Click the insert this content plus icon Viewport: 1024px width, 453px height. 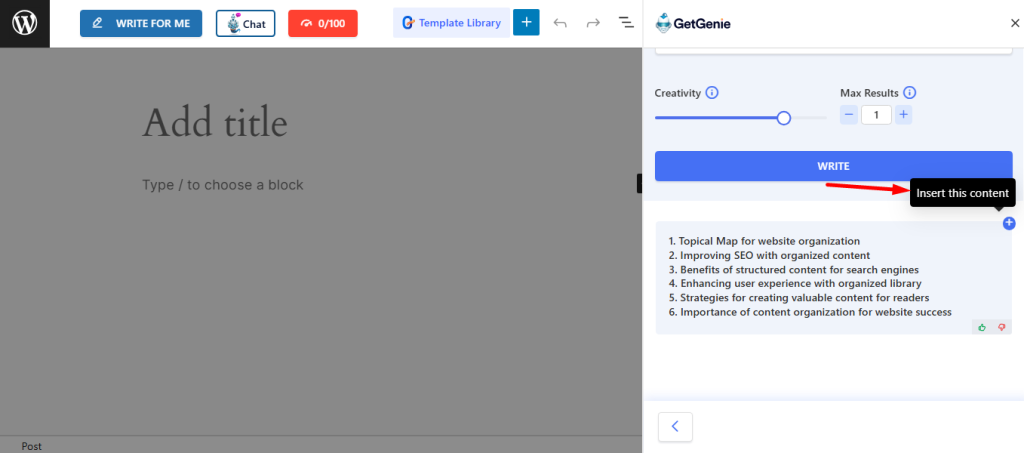[1008, 223]
